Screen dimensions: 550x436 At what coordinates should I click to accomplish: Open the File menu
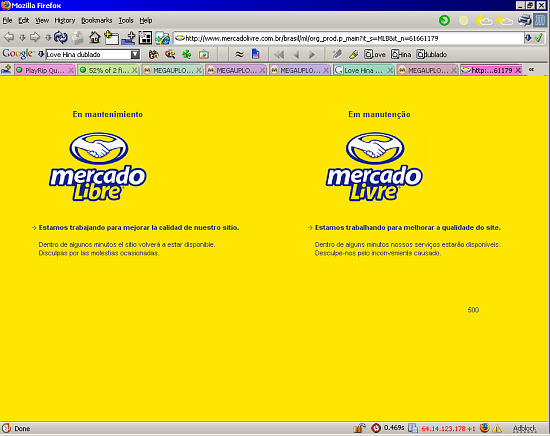(7, 20)
